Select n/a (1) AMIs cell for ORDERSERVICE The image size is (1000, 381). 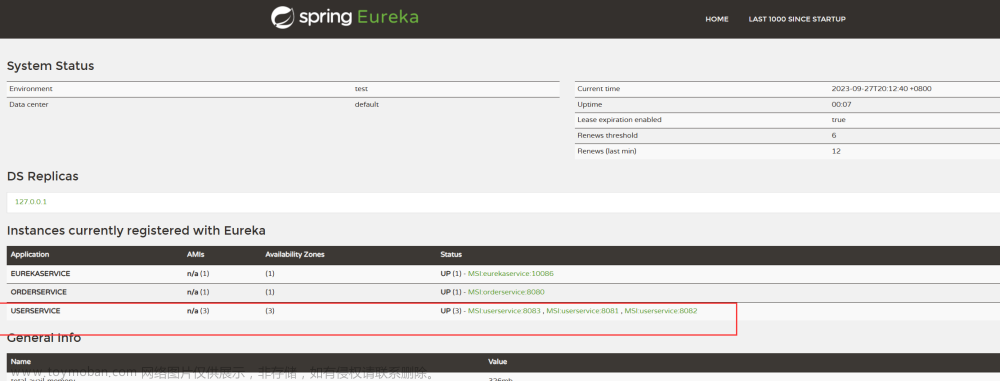[198, 292]
